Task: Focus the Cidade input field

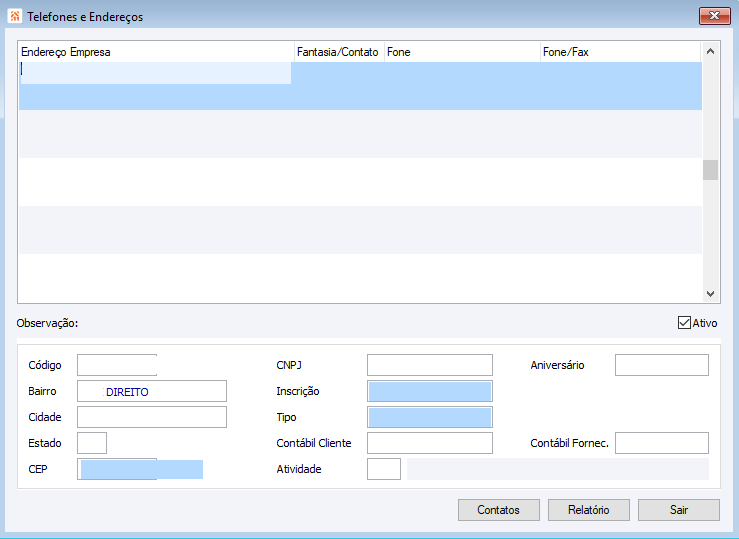Action: pyautogui.click(x=152, y=417)
